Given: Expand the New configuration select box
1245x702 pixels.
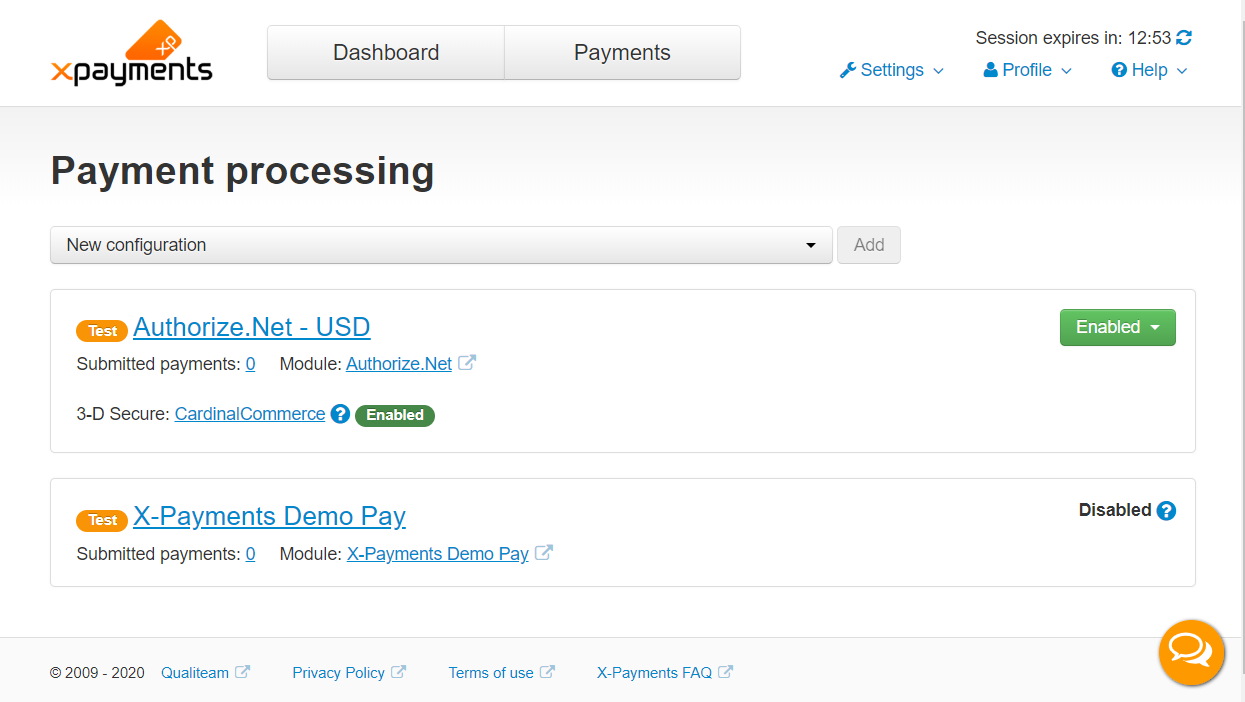Looking at the screenshot, I should click(441, 245).
